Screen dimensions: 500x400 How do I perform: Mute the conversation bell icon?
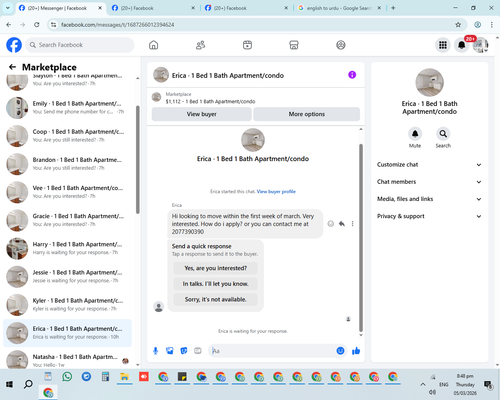click(x=415, y=134)
